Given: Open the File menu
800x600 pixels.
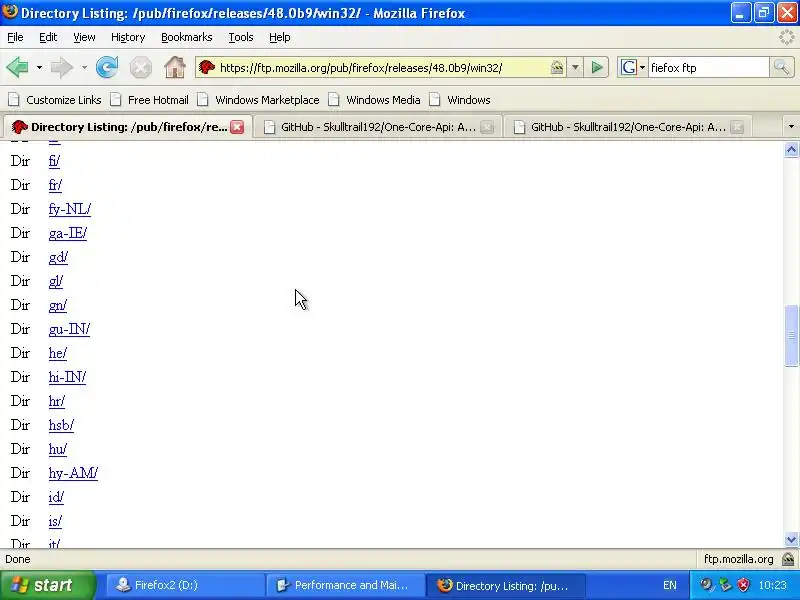Looking at the screenshot, I should point(15,37).
